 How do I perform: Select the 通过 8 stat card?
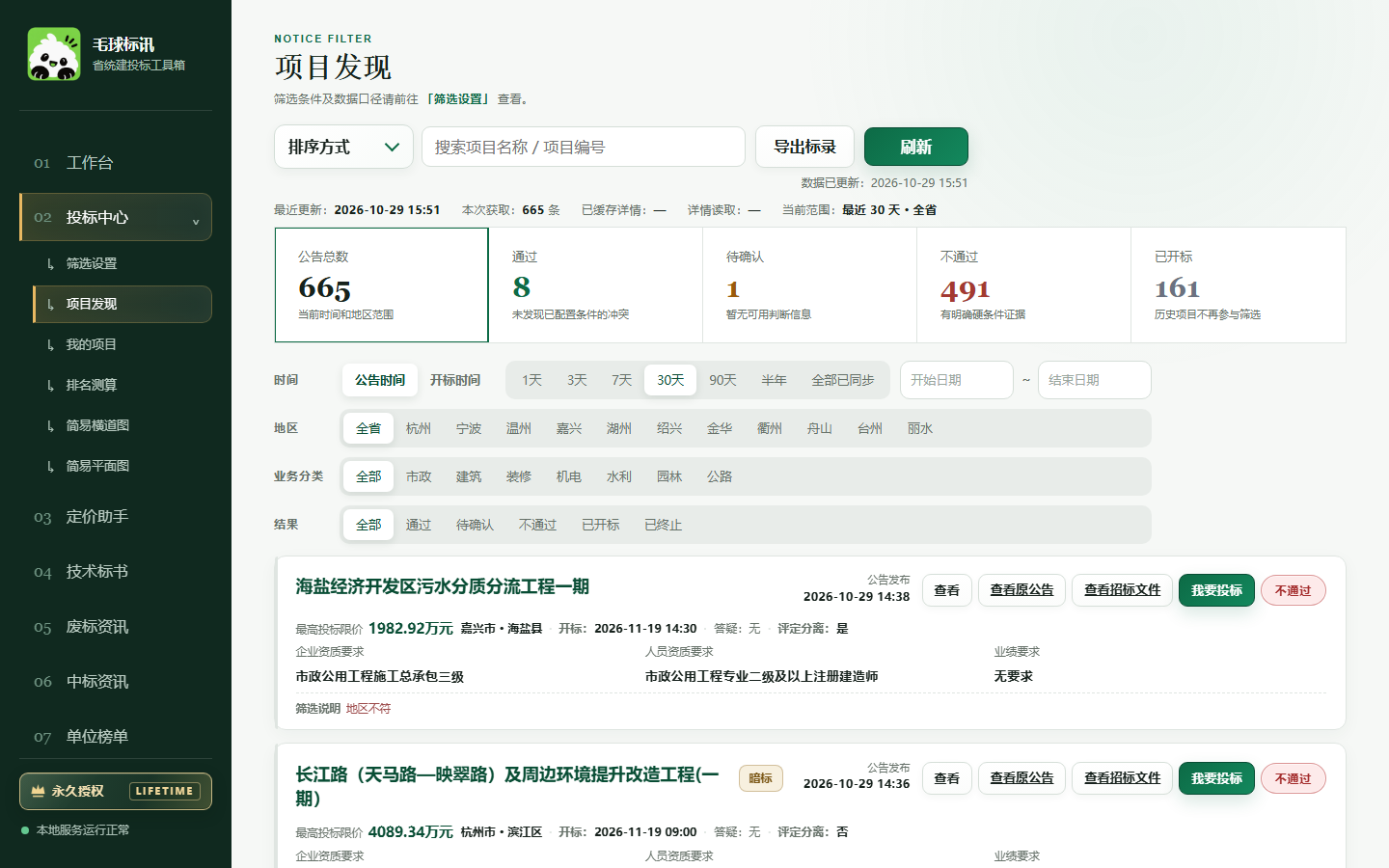point(596,285)
